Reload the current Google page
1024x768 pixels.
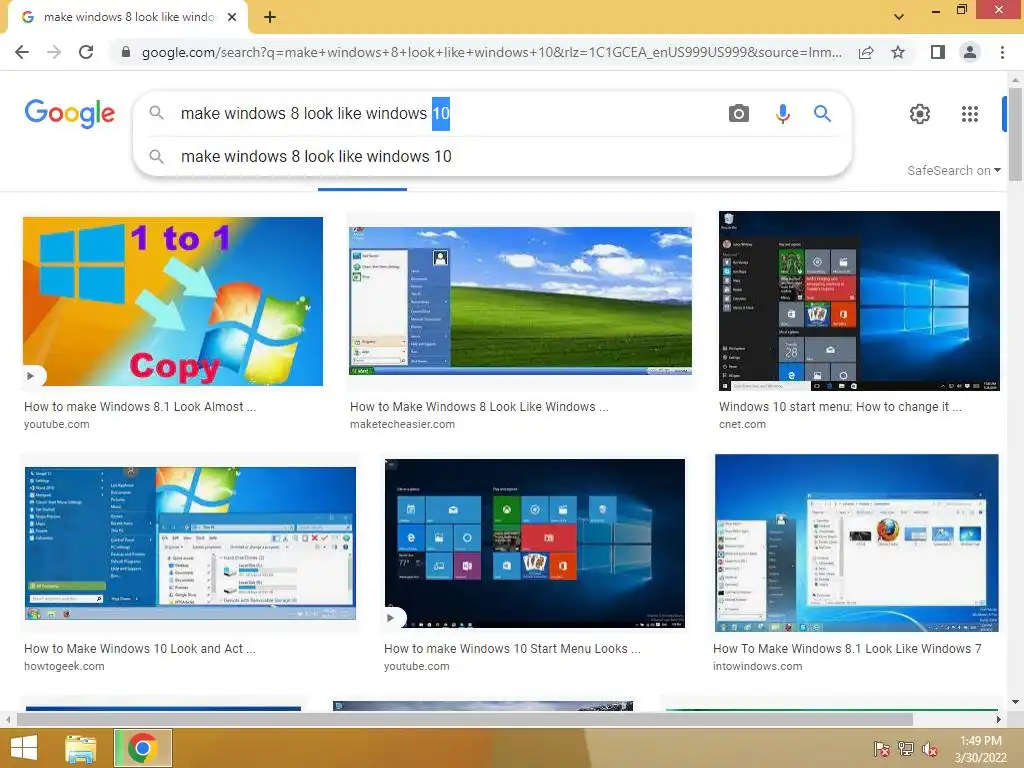click(86, 52)
